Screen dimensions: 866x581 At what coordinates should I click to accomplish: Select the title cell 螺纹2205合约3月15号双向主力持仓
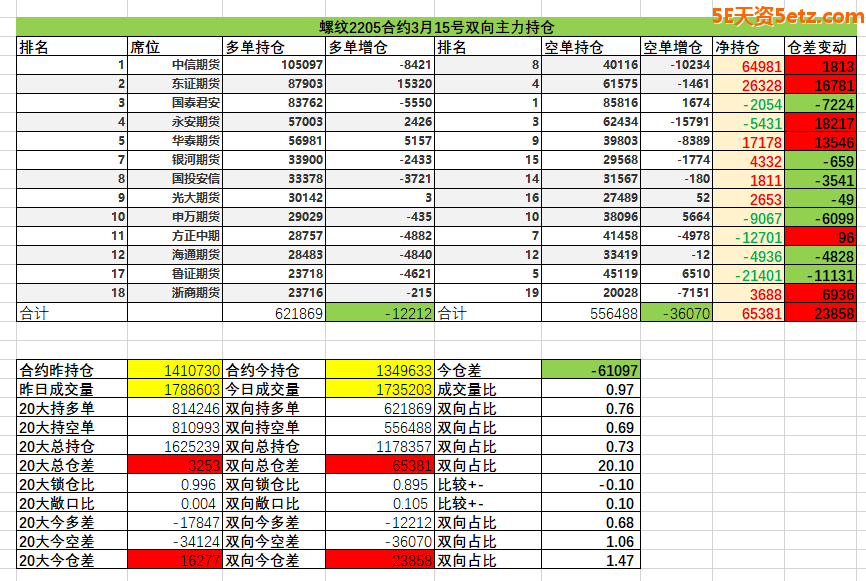[435, 28]
